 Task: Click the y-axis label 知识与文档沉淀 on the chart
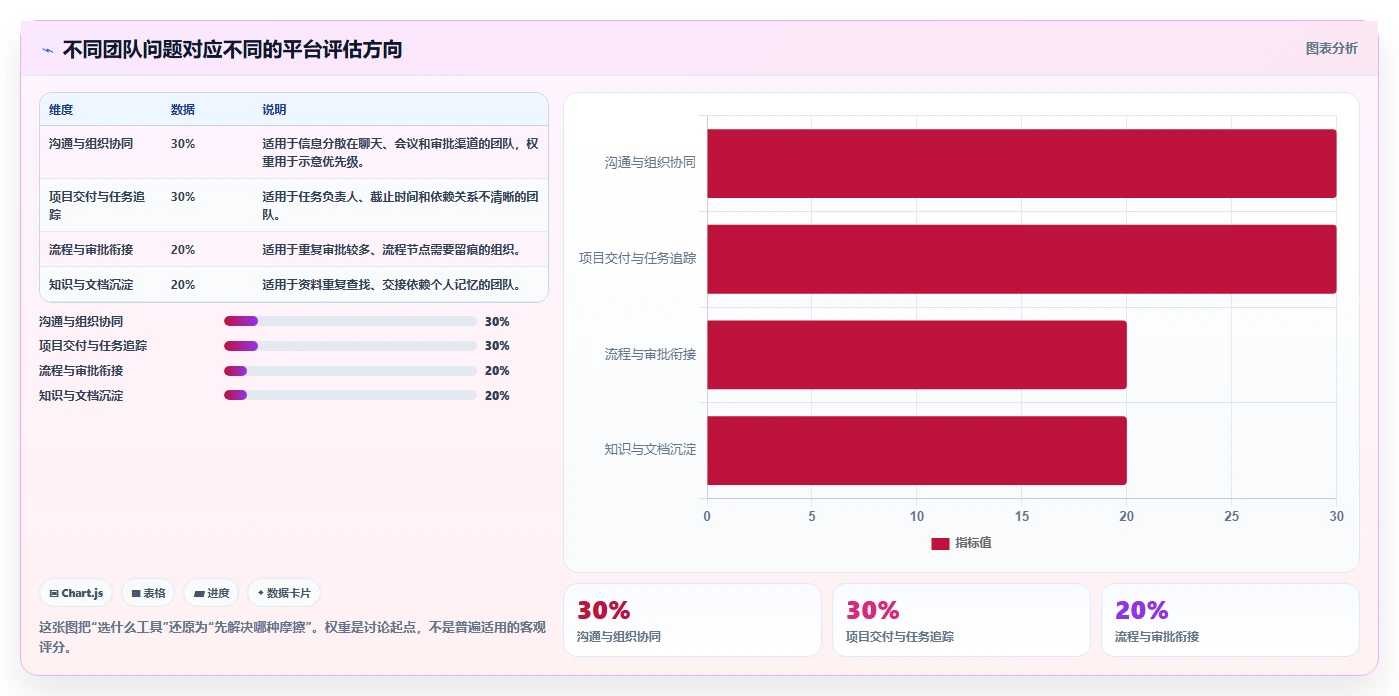coord(650,450)
